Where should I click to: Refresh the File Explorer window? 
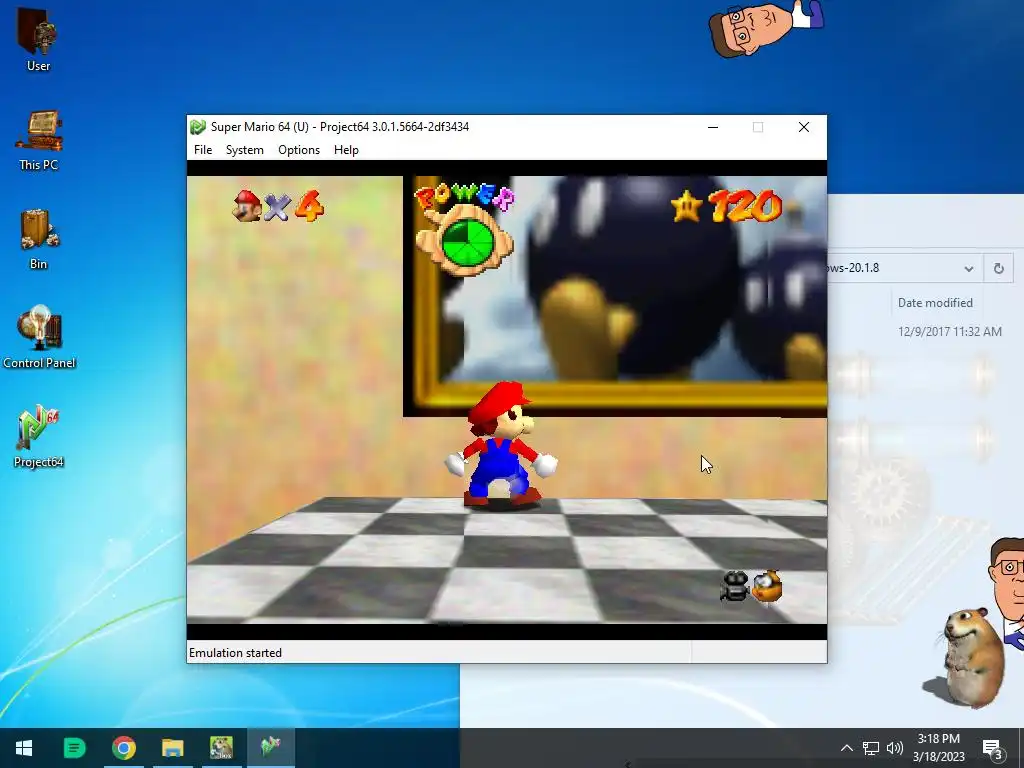[x=999, y=268]
